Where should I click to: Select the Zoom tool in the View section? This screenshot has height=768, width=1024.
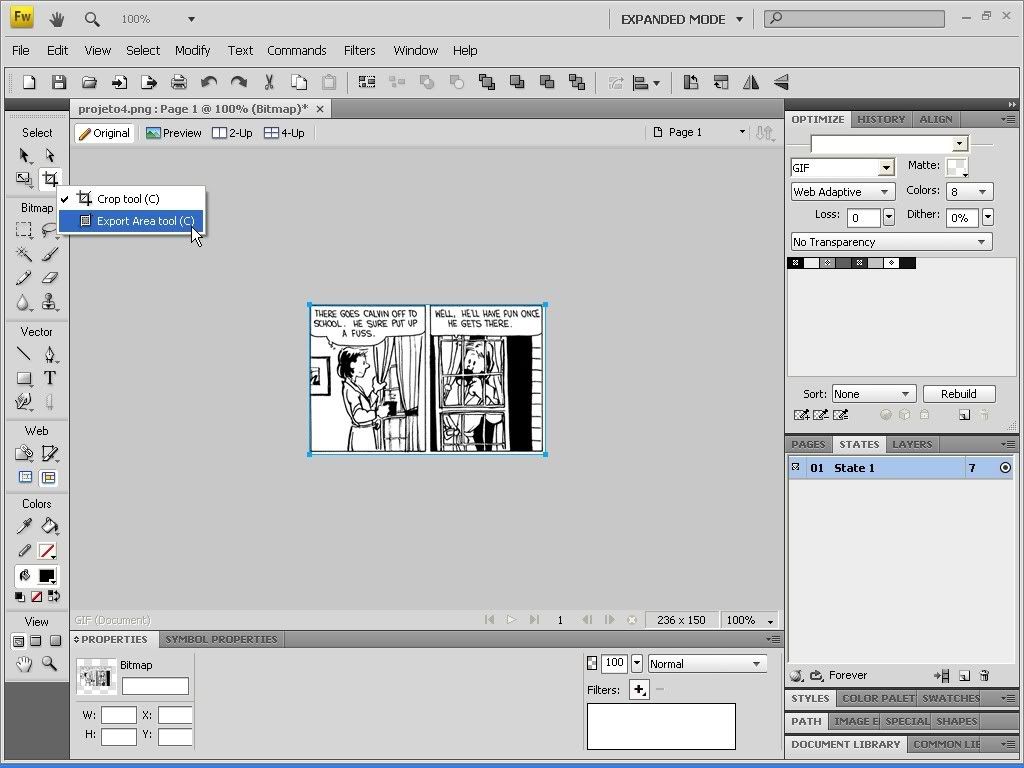(50, 664)
